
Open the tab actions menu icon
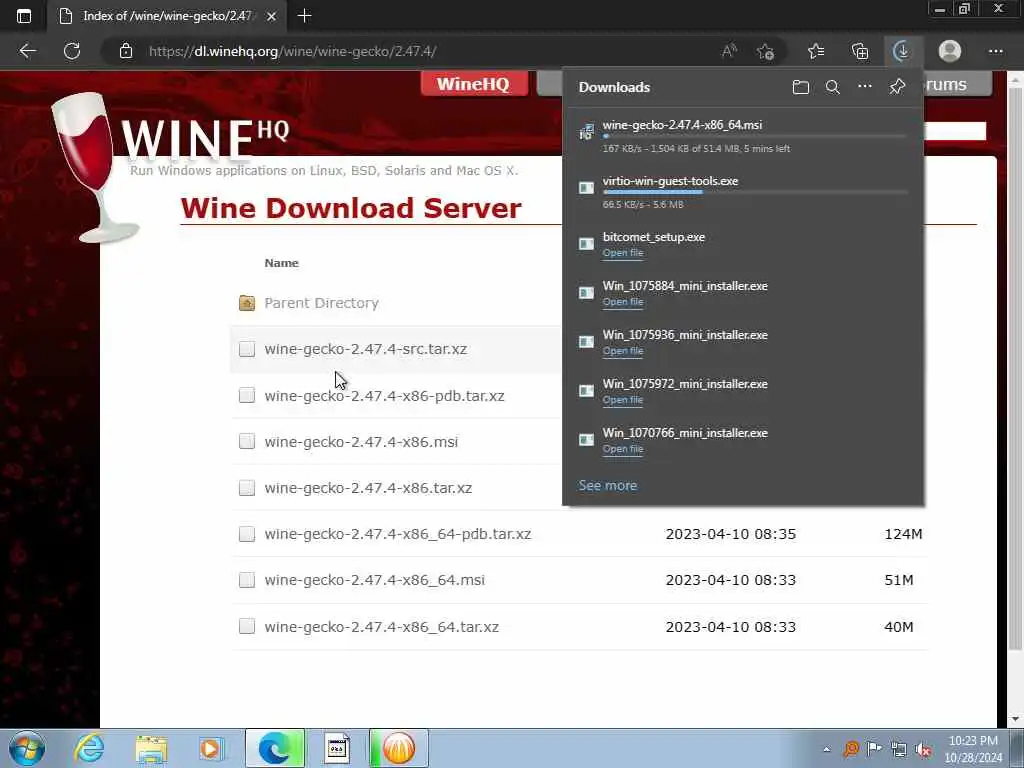[24, 16]
